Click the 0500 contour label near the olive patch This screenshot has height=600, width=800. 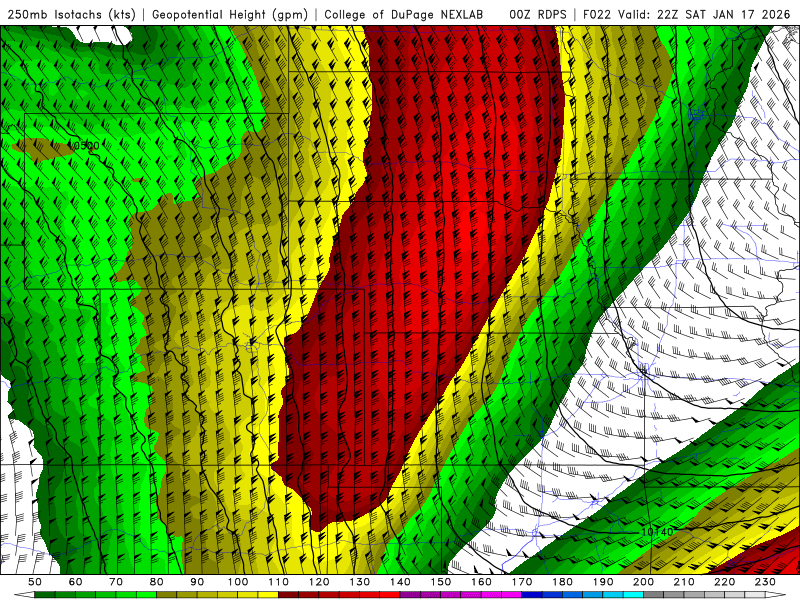(86, 146)
